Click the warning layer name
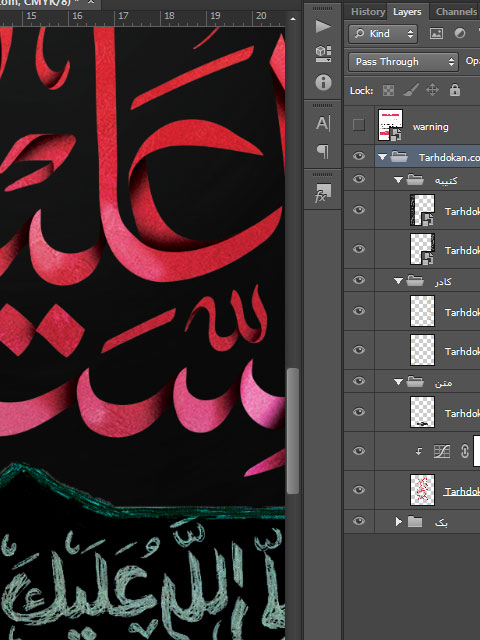This screenshot has width=480, height=640. [430, 127]
